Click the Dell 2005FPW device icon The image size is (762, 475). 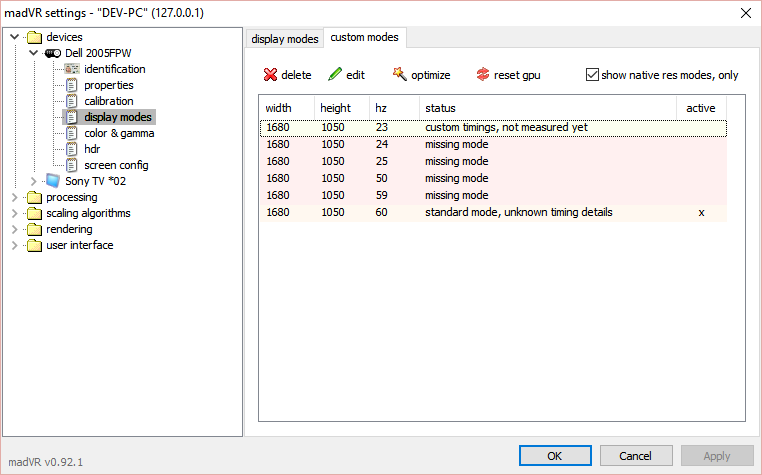point(53,53)
